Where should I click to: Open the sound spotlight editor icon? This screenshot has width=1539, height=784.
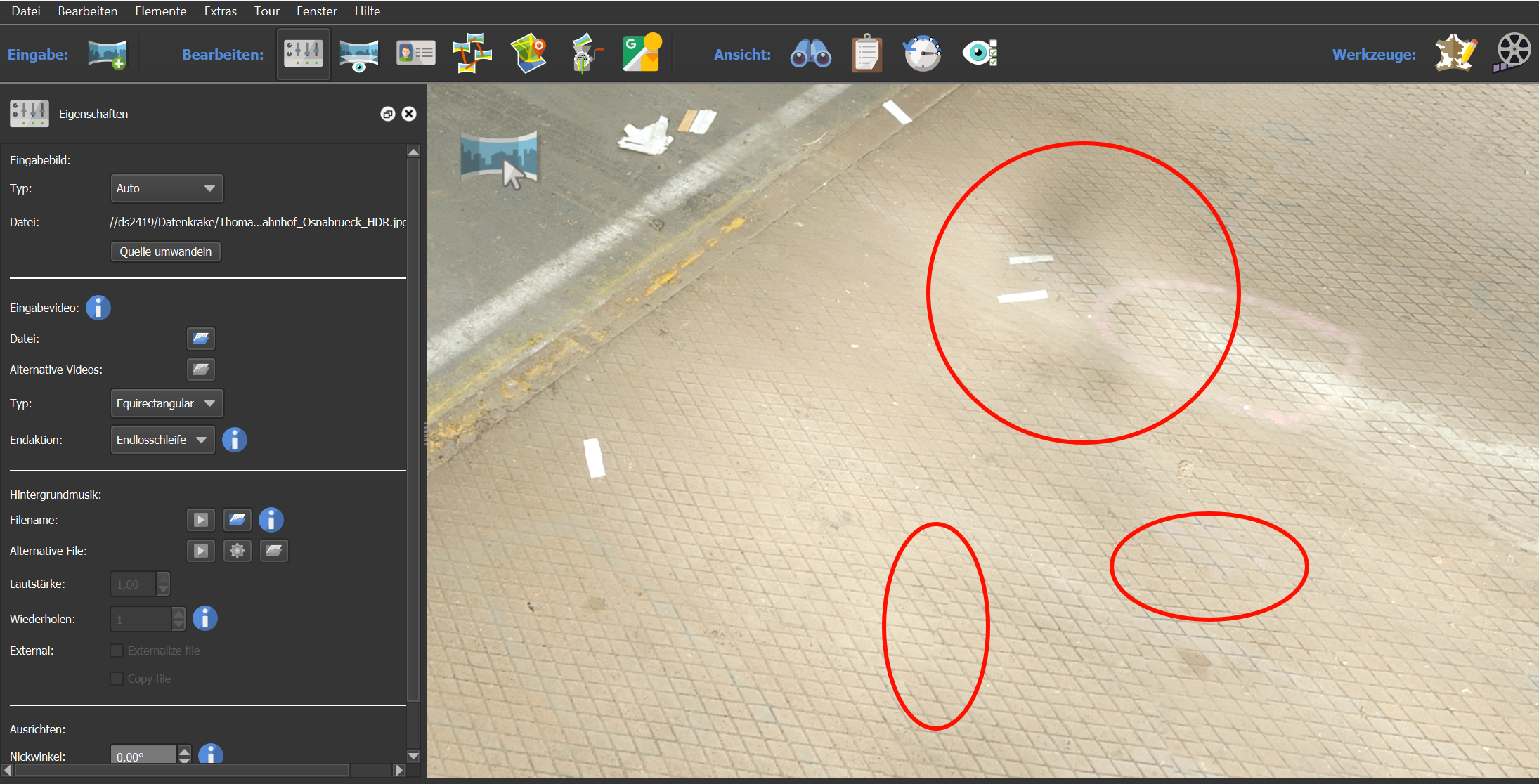pyautogui.click(x=585, y=53)
